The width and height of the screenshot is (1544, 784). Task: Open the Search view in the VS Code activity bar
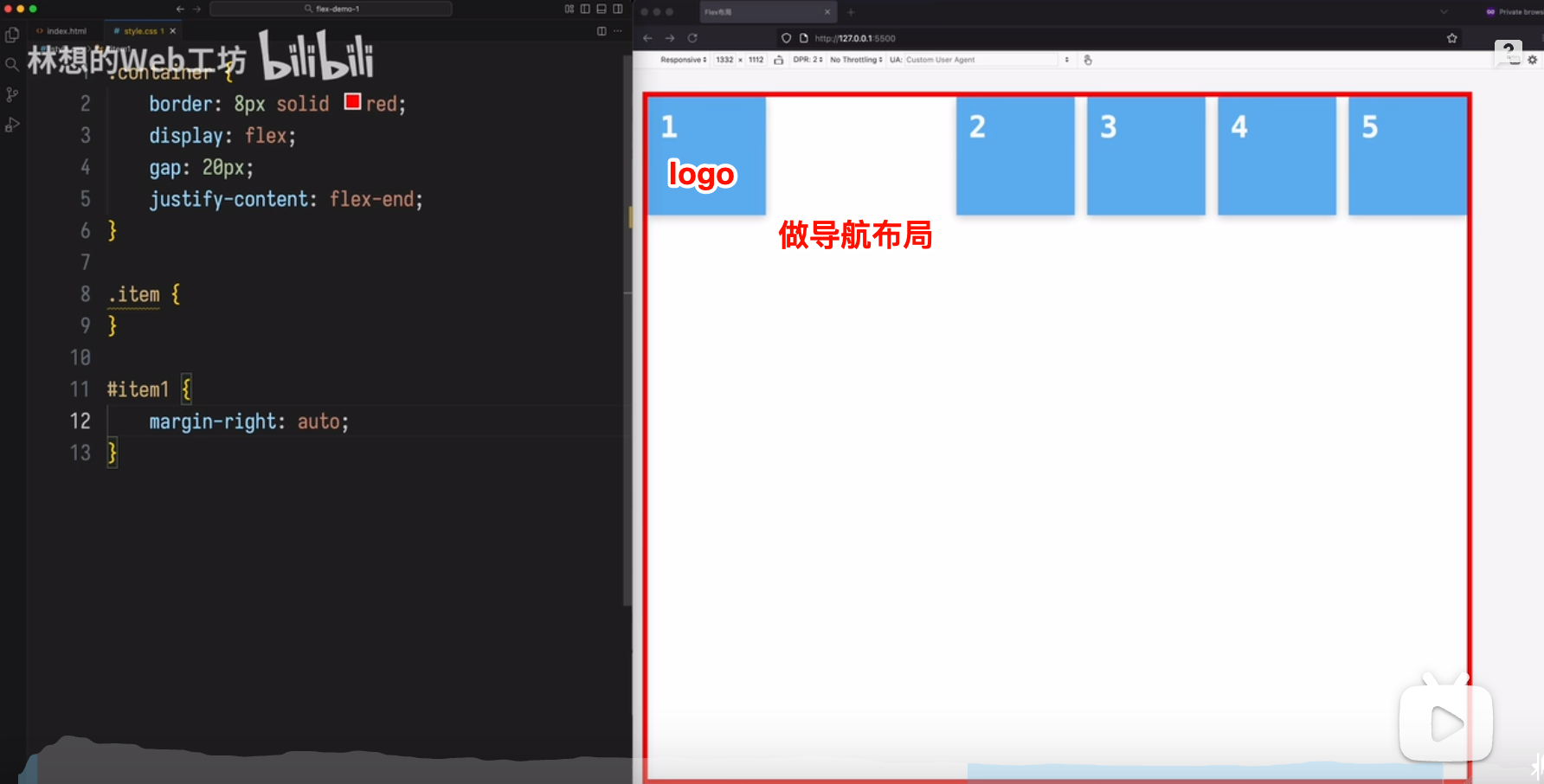coord(12,65)
